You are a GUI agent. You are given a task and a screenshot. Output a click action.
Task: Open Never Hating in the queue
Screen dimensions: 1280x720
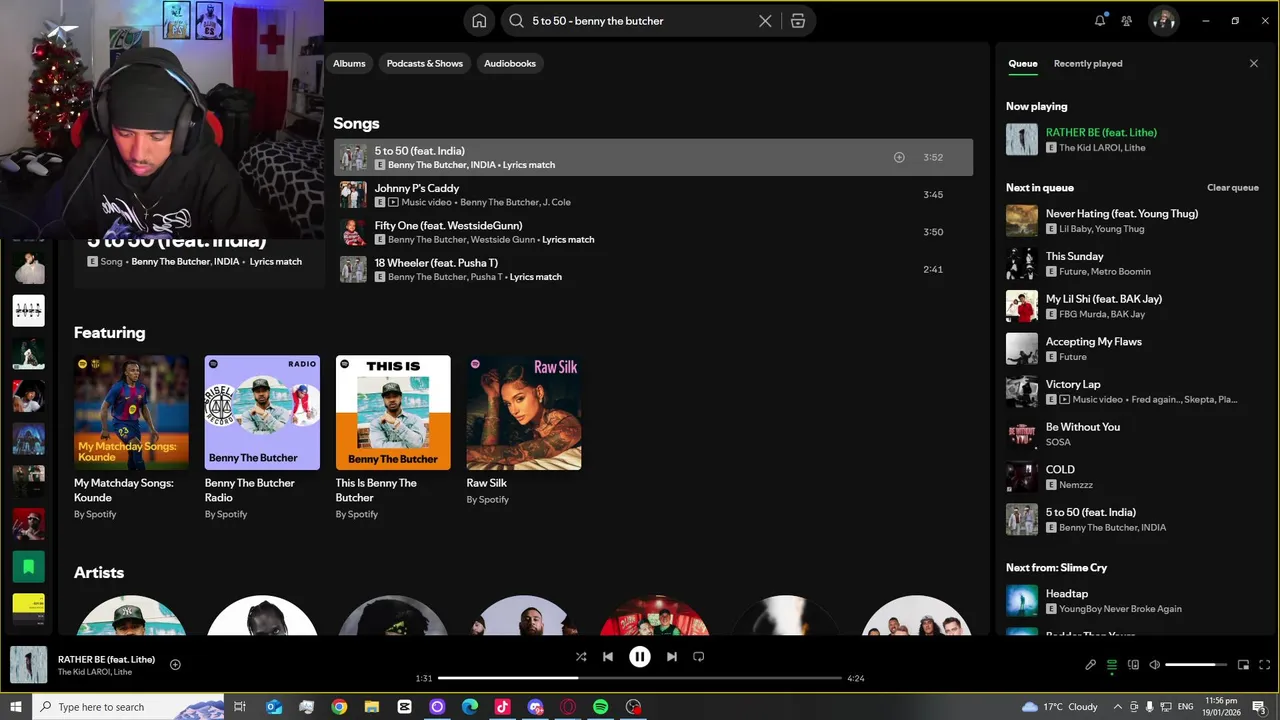pyautogui.click(x=1132, y=221)
